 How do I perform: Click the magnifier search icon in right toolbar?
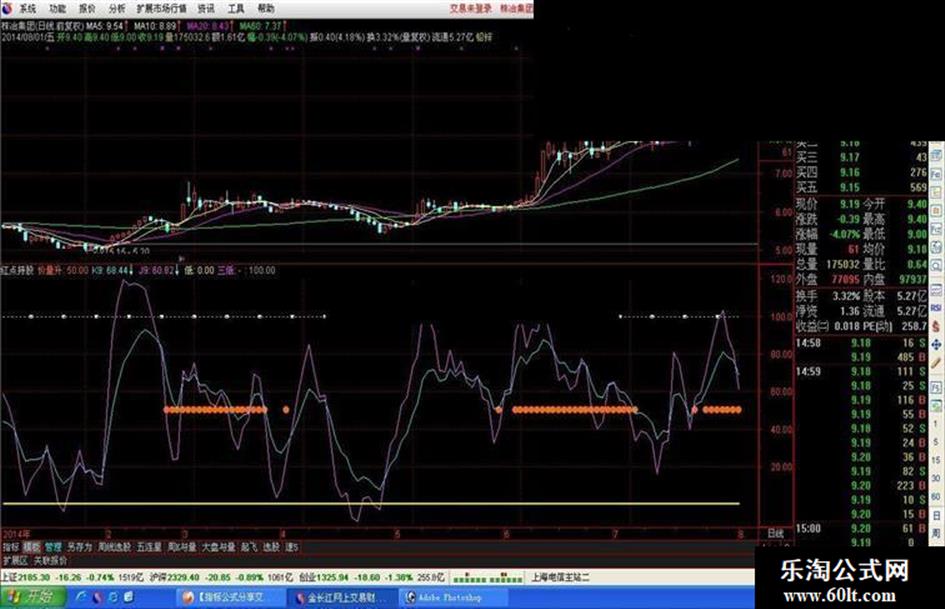click(x=937, y=266)
